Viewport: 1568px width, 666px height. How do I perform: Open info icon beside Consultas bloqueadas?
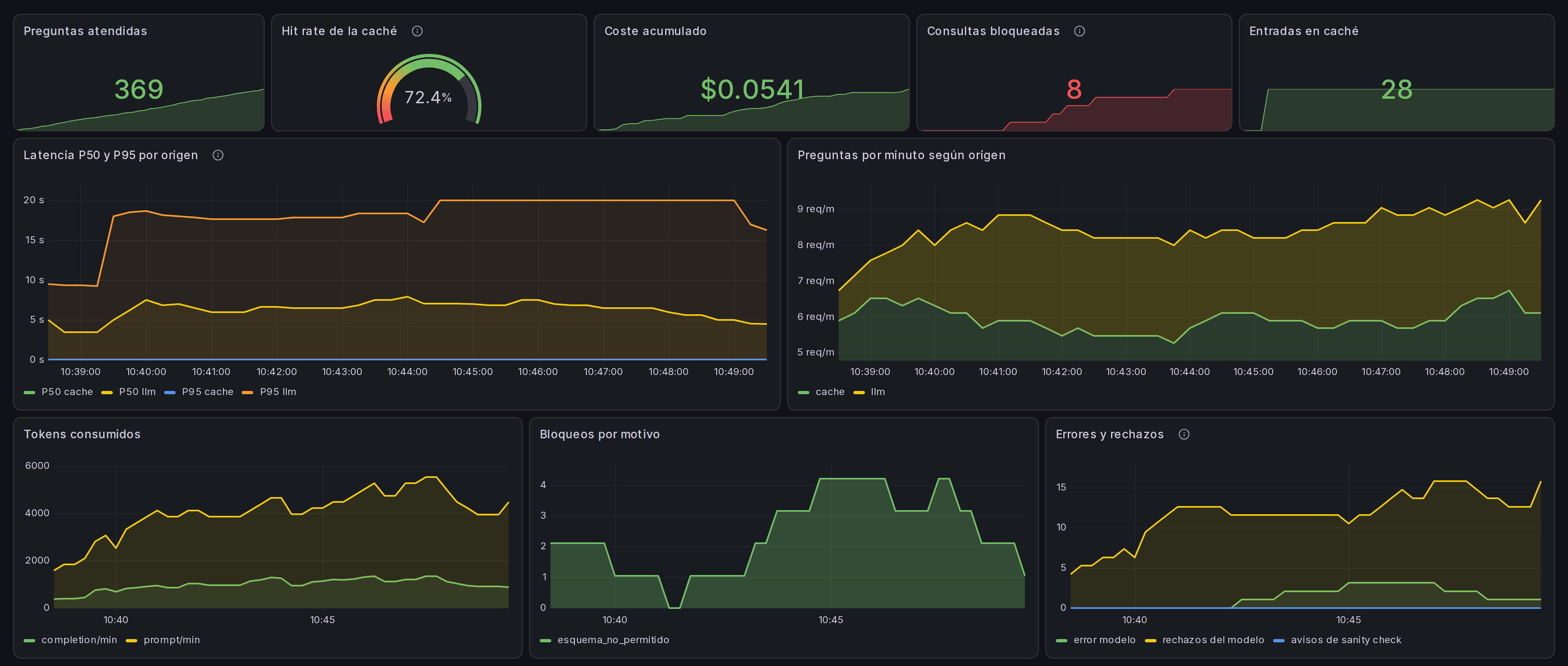[1079, 31]
